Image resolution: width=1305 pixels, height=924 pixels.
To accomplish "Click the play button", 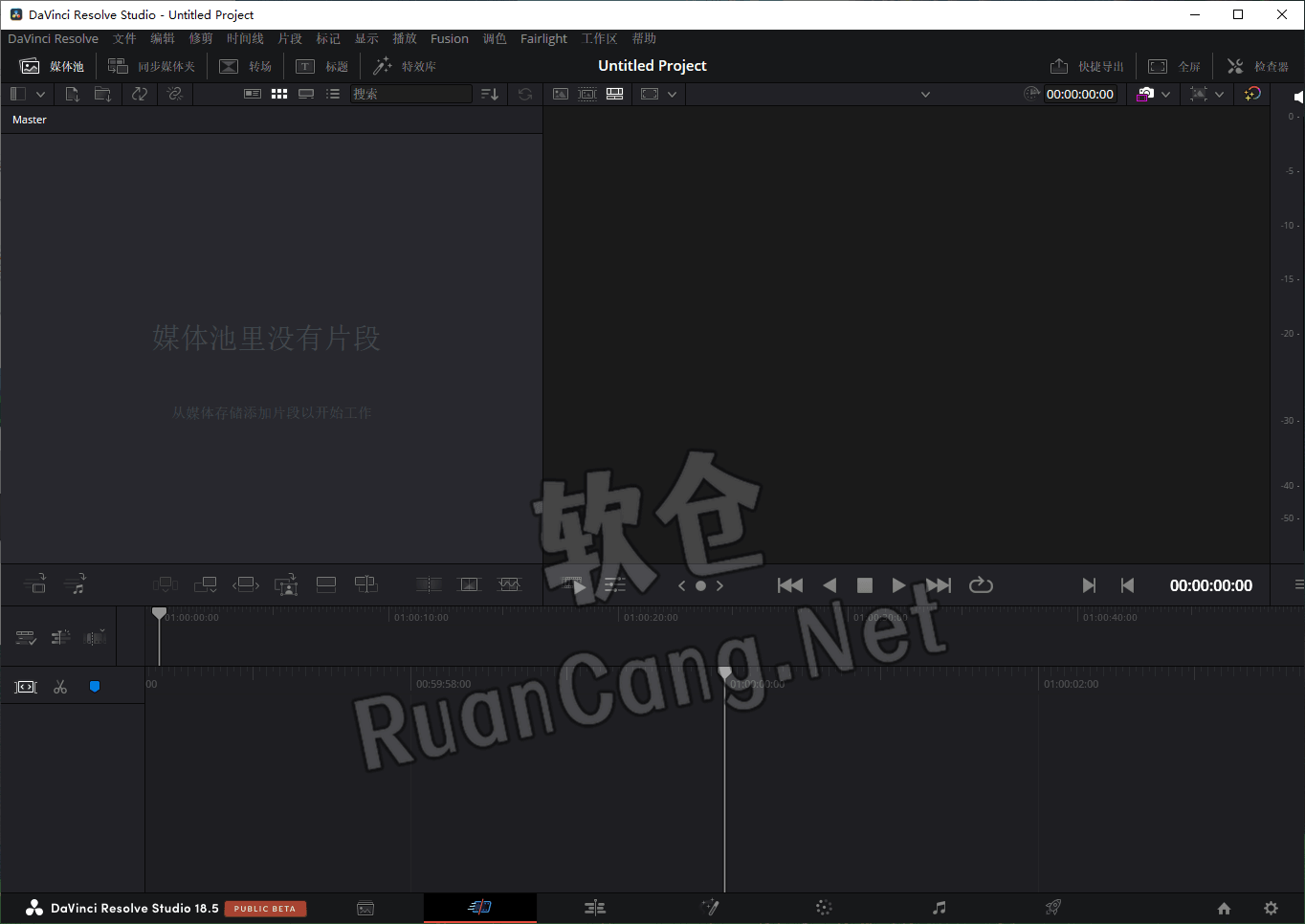I will (x=898, y=585).
